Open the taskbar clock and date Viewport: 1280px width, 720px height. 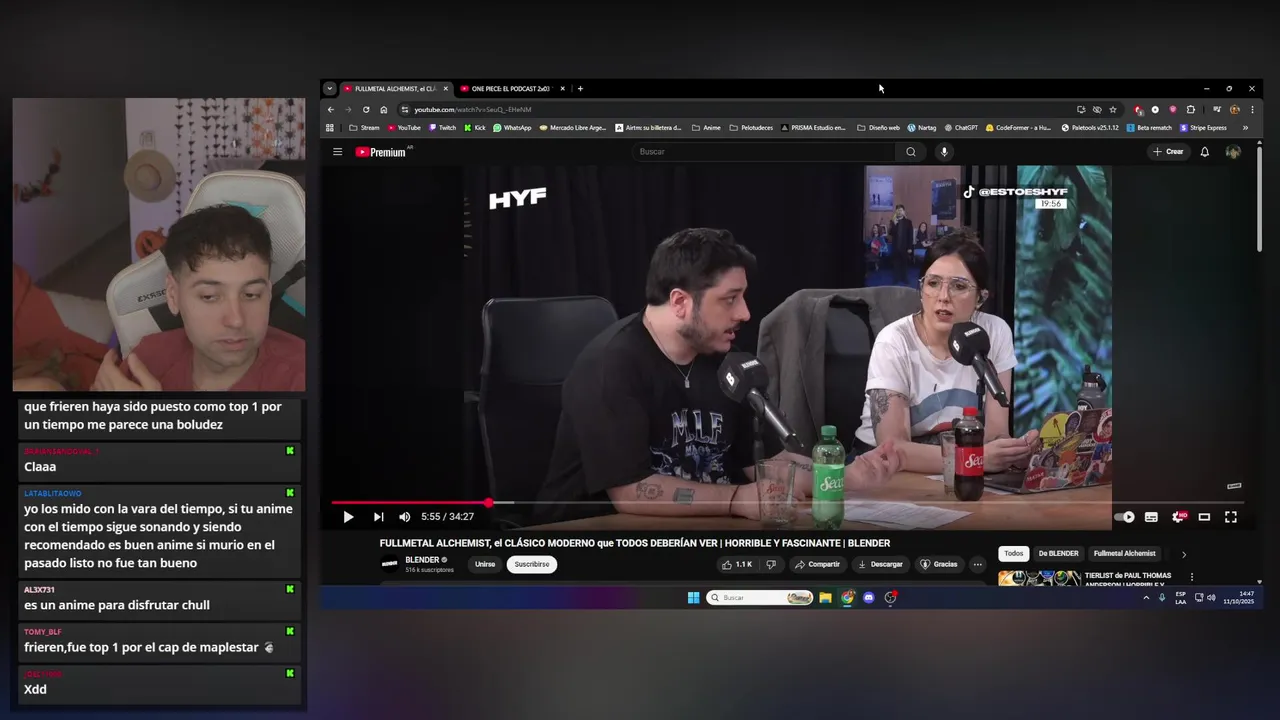click(1239, 598)
